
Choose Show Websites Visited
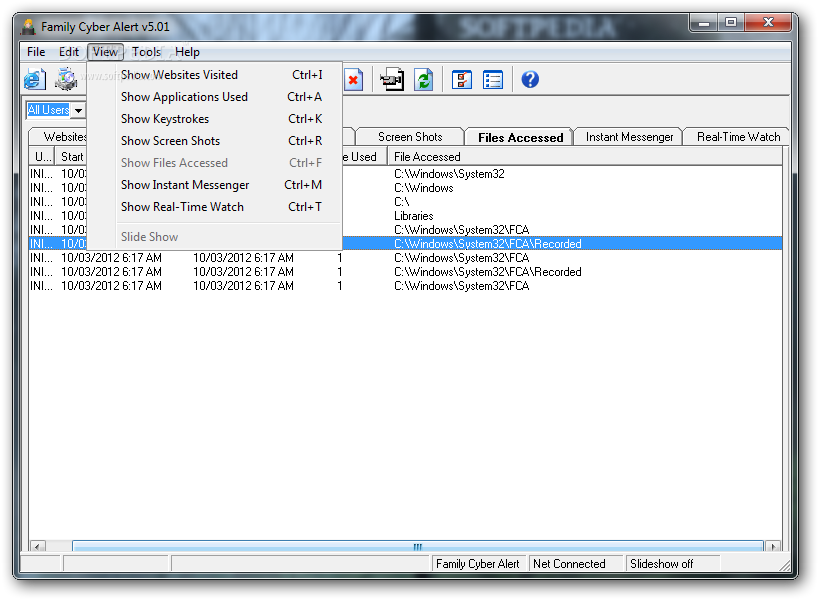click(x=215, y=75)
